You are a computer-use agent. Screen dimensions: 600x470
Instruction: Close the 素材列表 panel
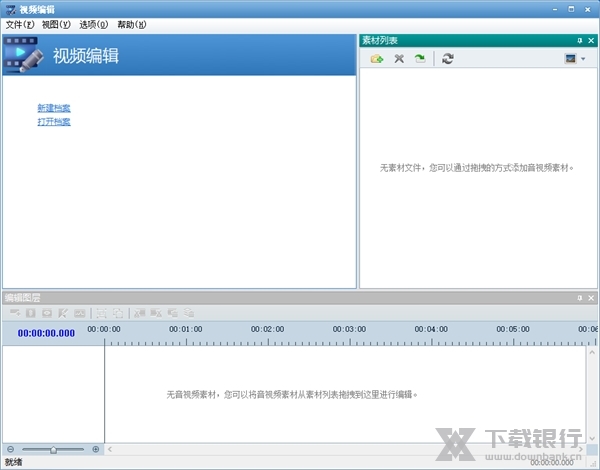pos(591,40)
